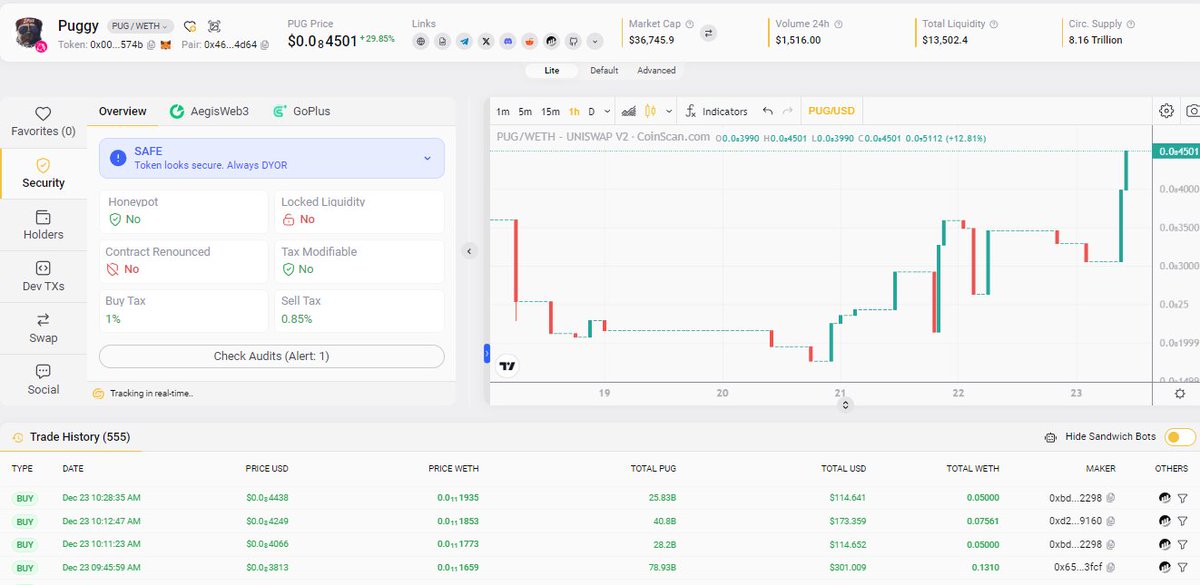Click the TOTAL USD column header
The width and height of the screenshot is (1200, 585).
(845, 468)
